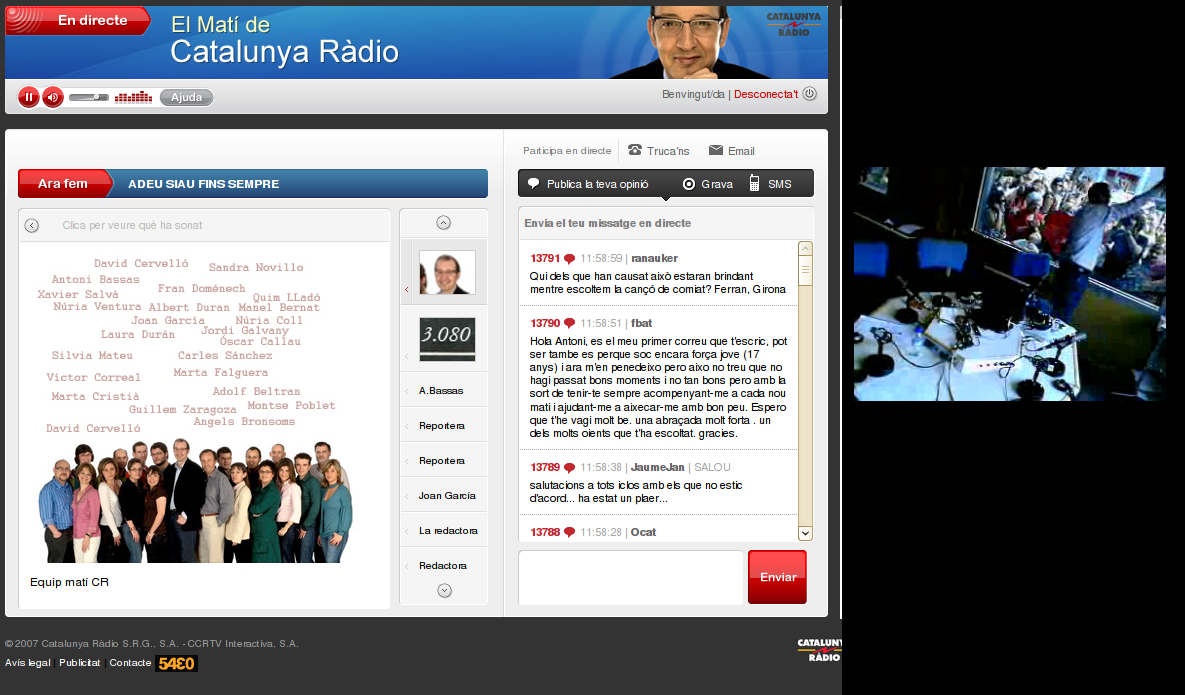Click the envelope icon beside Email

coord(716,150)
